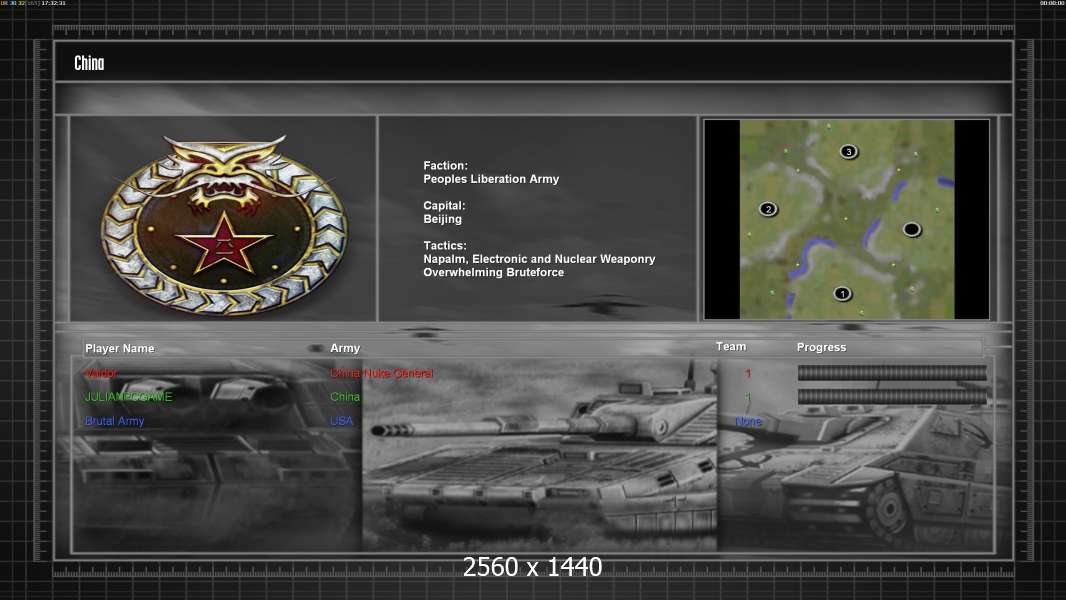Click the red team number 1
Screen dimensions: 1066x600
(748, 373)
